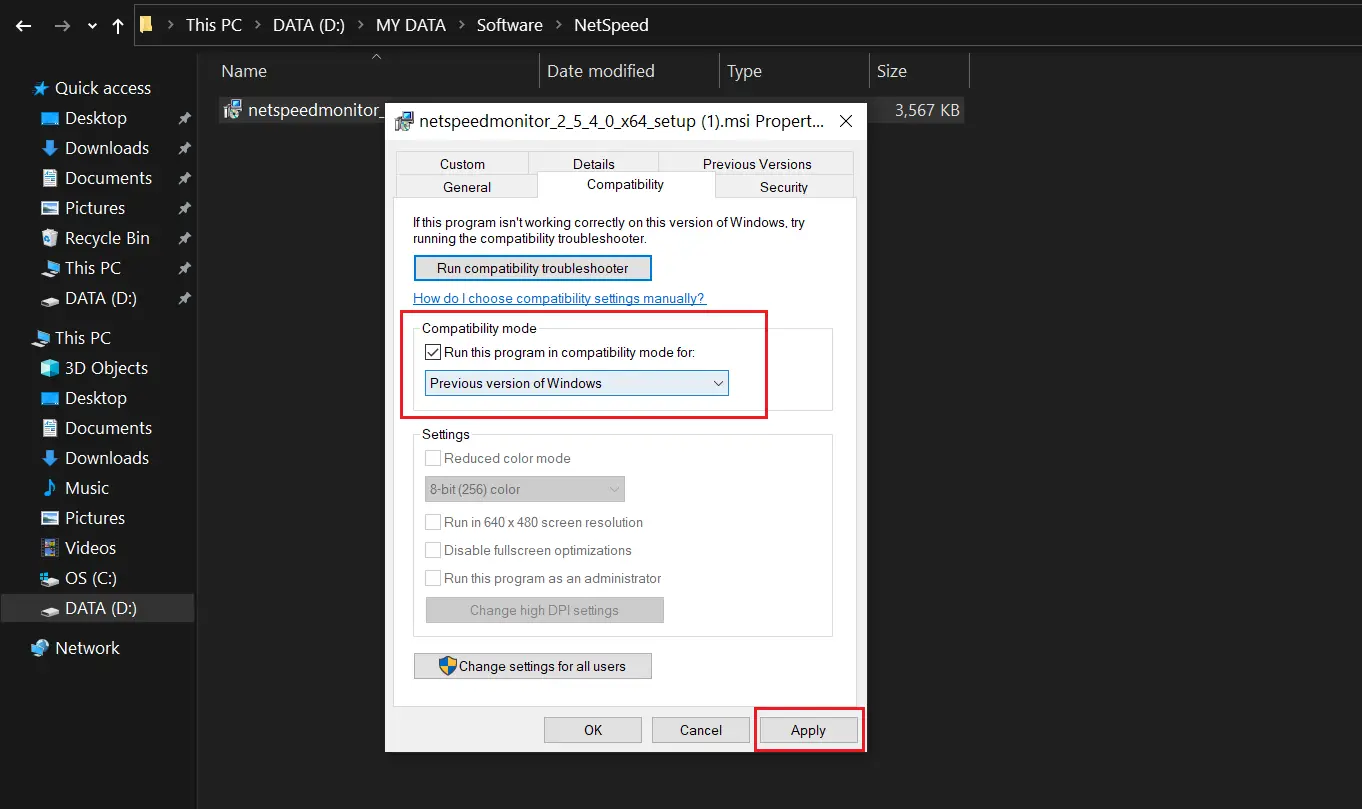Click the pinned This PC entry under Quick access
The height and width of the screenshot is (809, 1362).
pos(93,268)
